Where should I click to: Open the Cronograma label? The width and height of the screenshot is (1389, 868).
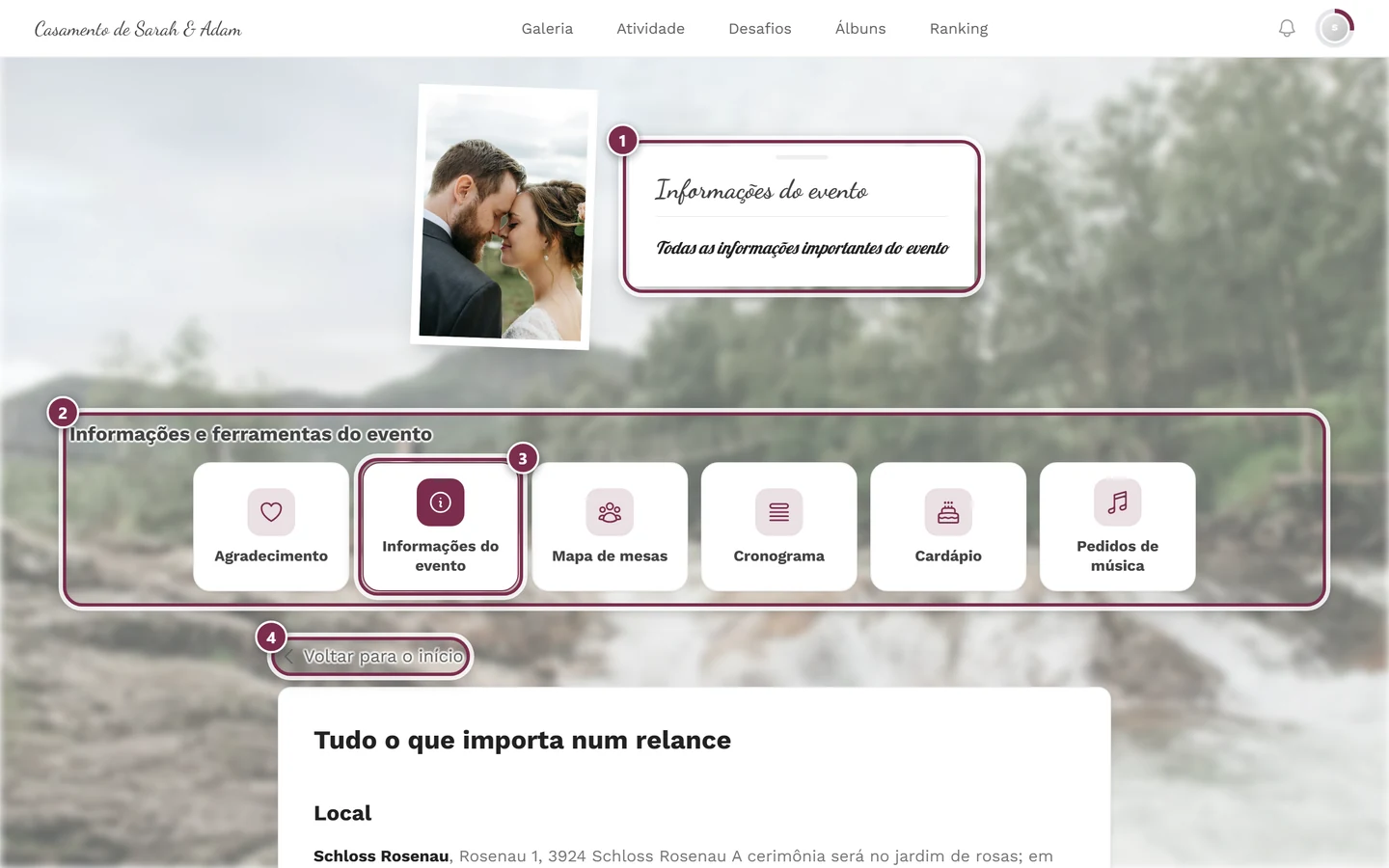coord(779,556)
